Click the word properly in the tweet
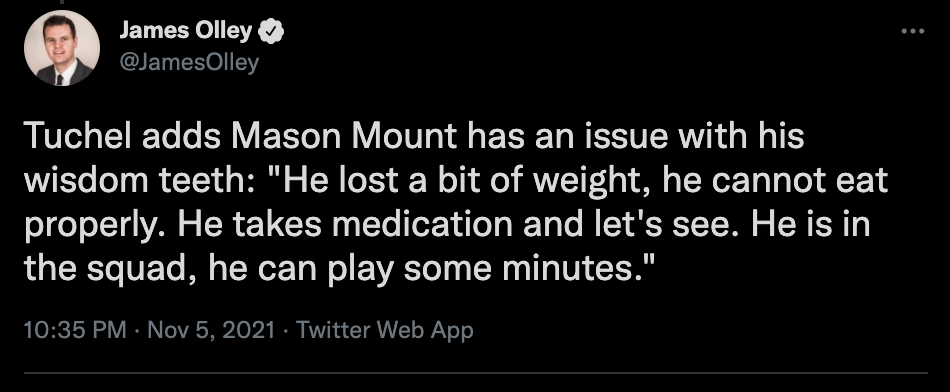950x392 pixels. click(96, 227)
